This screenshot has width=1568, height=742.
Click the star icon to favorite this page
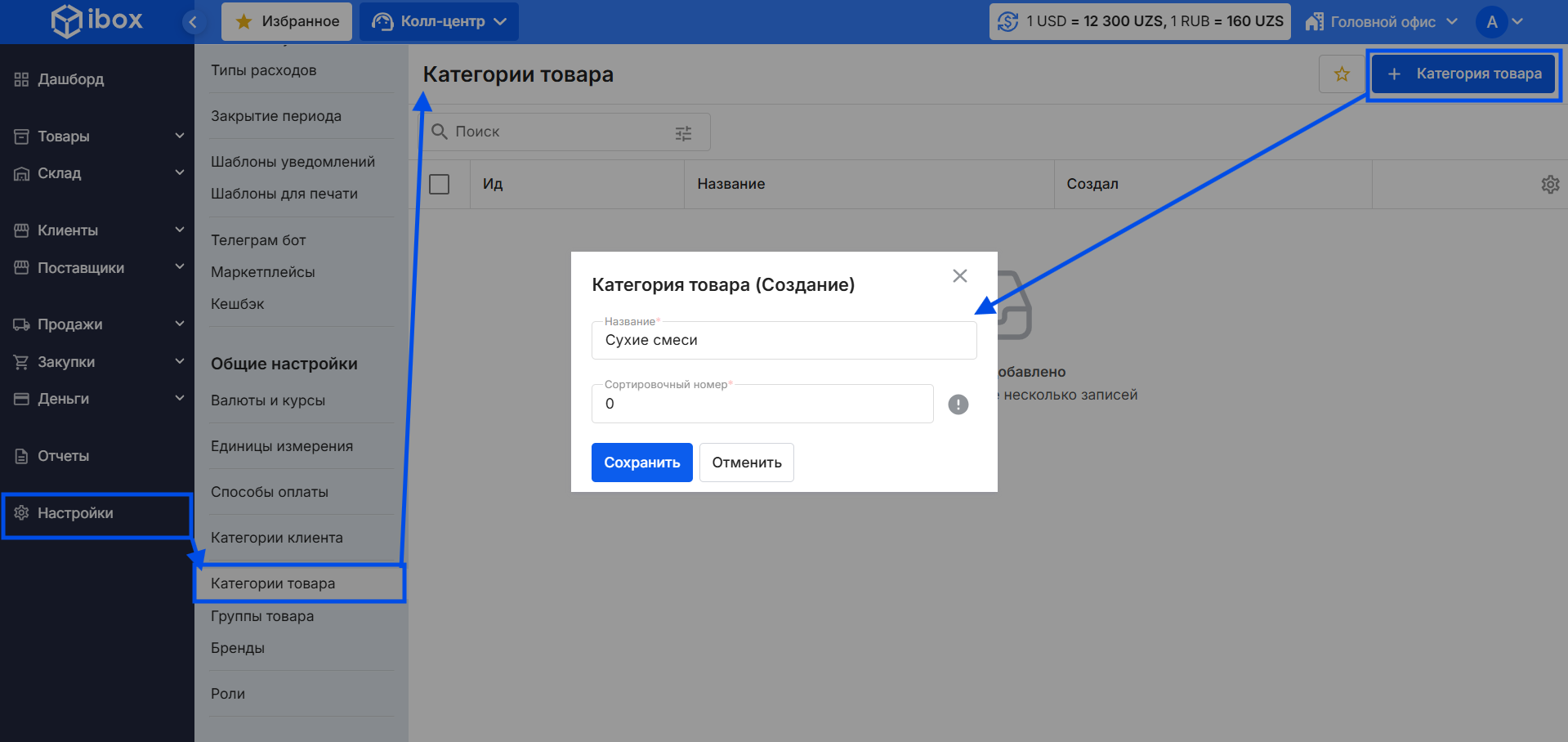(1341, 74)
